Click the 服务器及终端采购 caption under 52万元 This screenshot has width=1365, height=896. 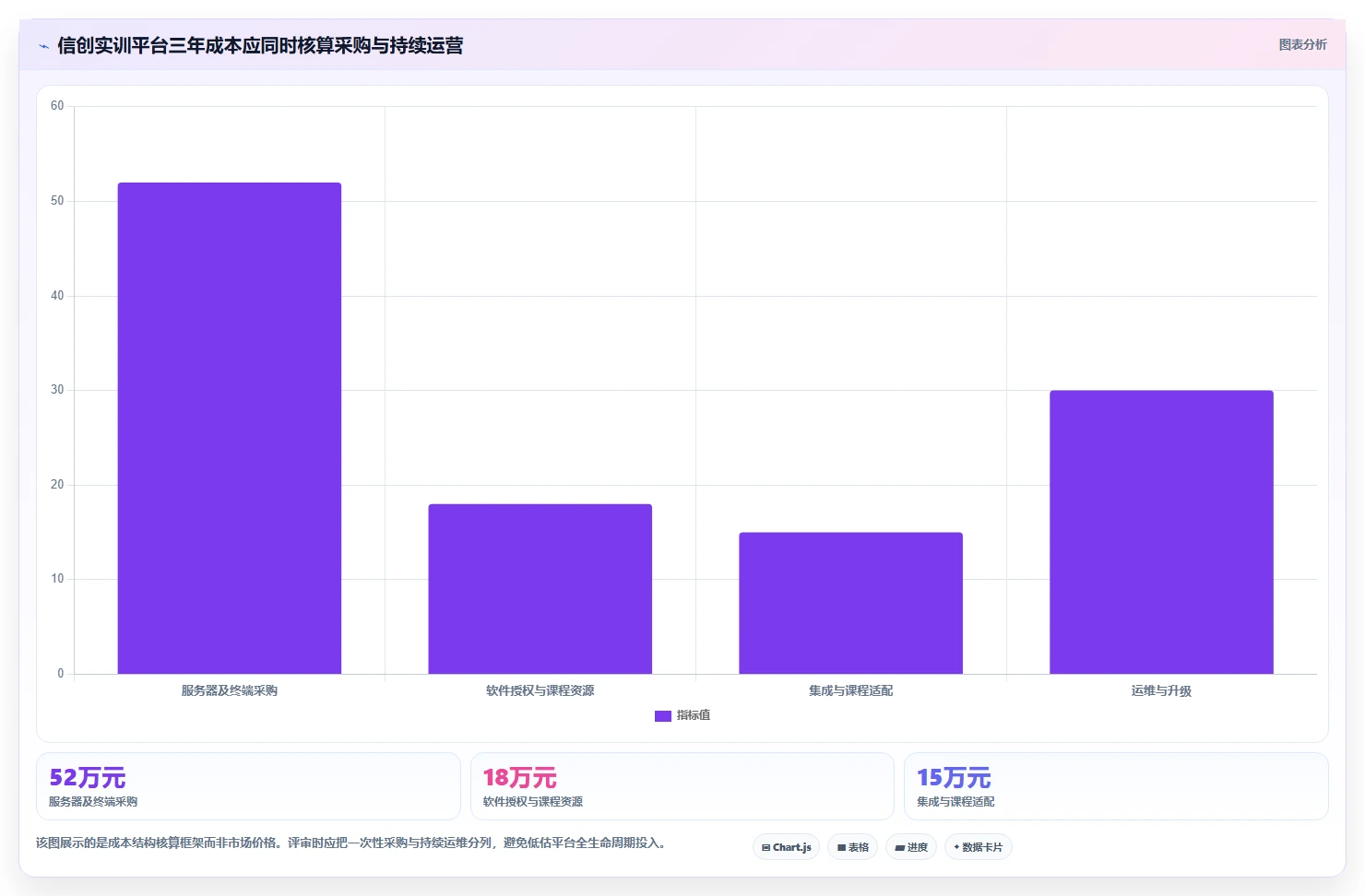click(x=93, y=802)
